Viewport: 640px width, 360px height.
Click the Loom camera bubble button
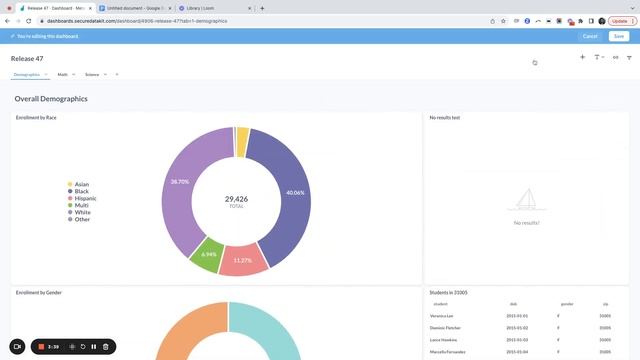coord(17,347)
